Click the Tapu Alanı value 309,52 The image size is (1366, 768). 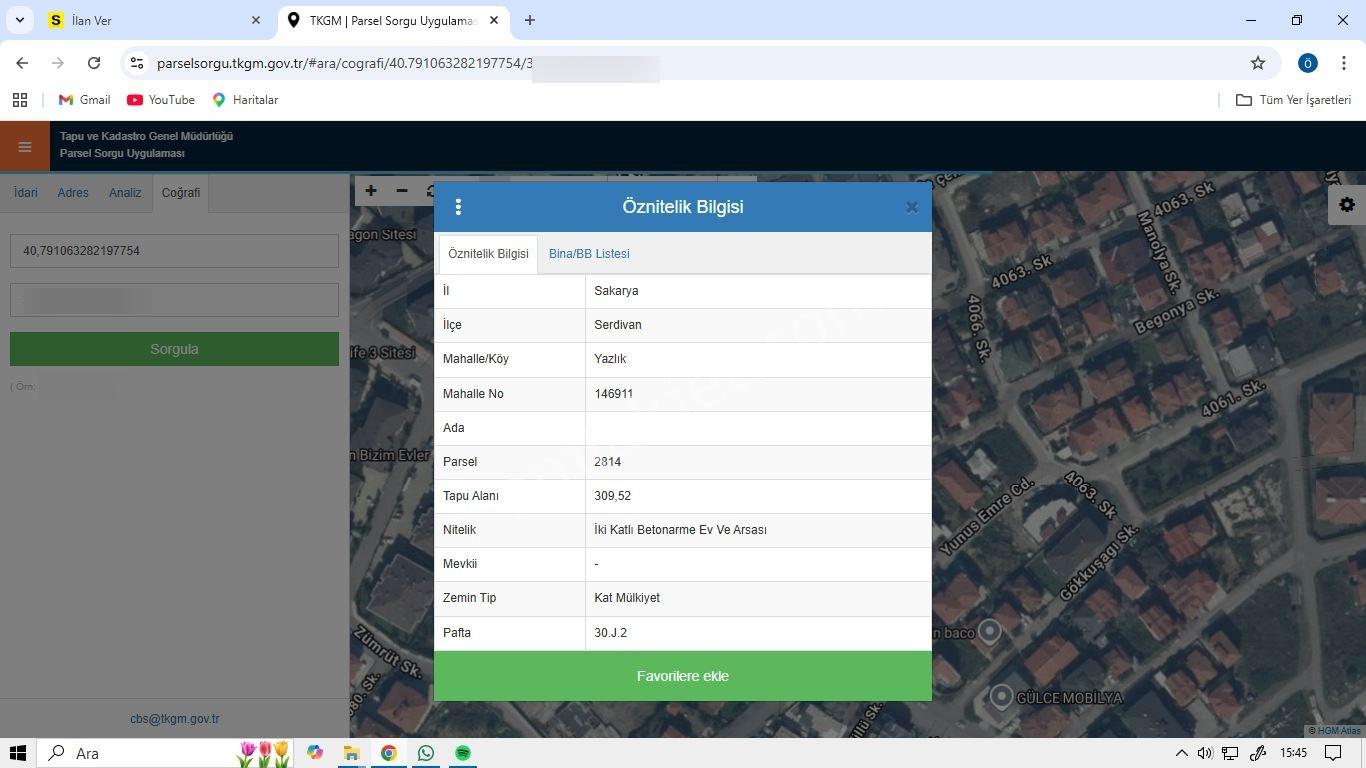click(x=613, y=496)
